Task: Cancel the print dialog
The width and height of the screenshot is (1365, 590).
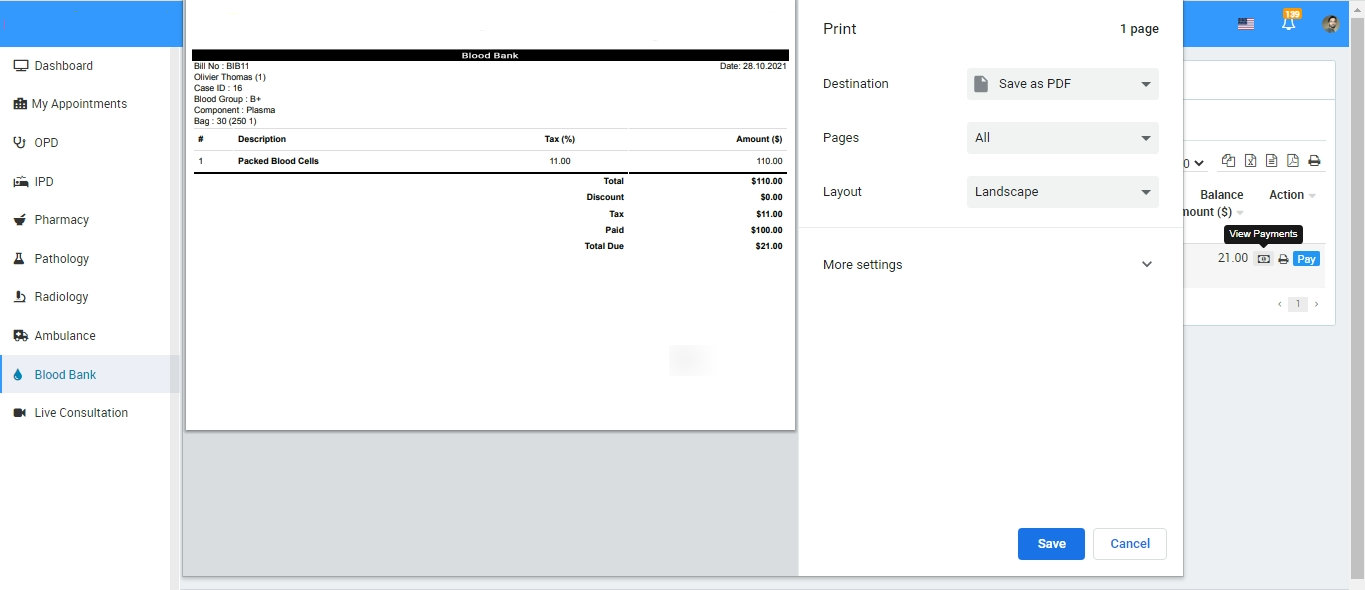Action: click(1129, 544)
